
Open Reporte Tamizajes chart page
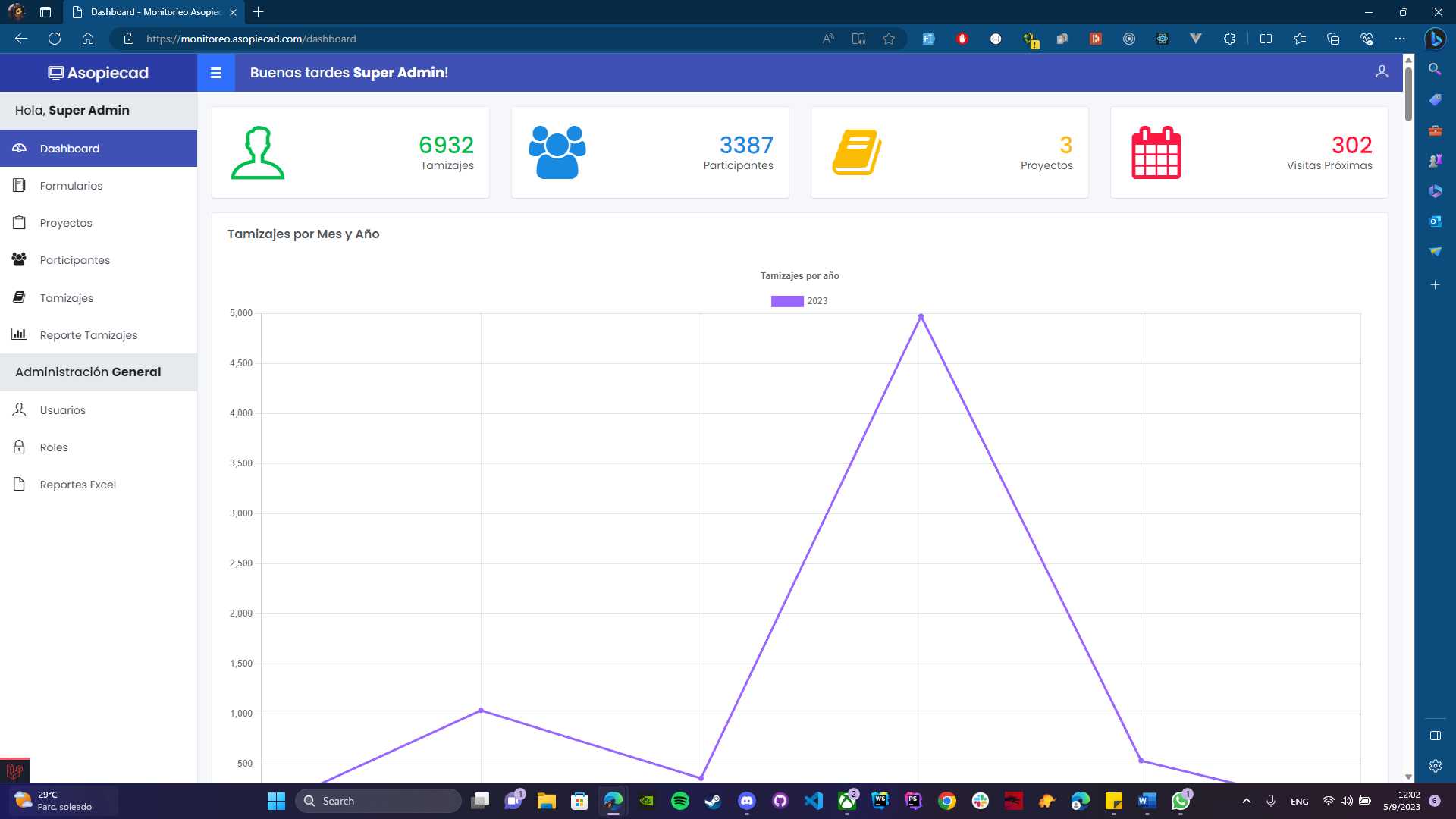[88, 335]
